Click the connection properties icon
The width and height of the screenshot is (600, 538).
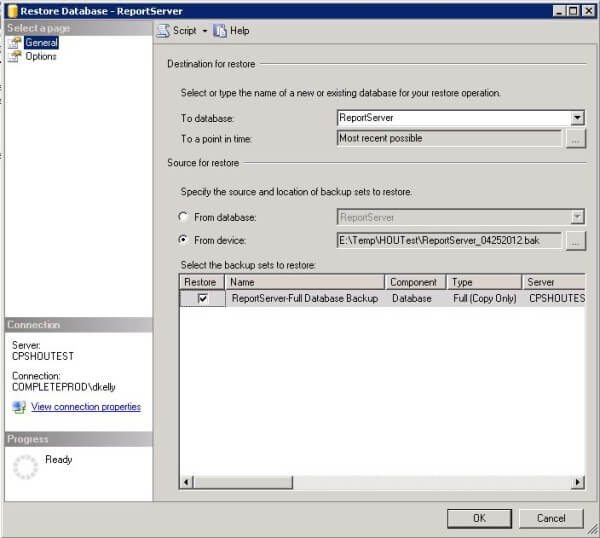(x=19, y=407)
